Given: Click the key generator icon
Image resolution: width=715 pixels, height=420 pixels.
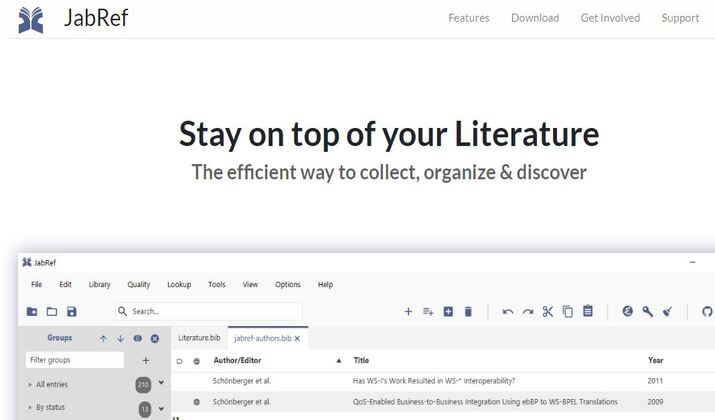Looking at the screenshot, I should pyautogui.click(x=648, y=311).
